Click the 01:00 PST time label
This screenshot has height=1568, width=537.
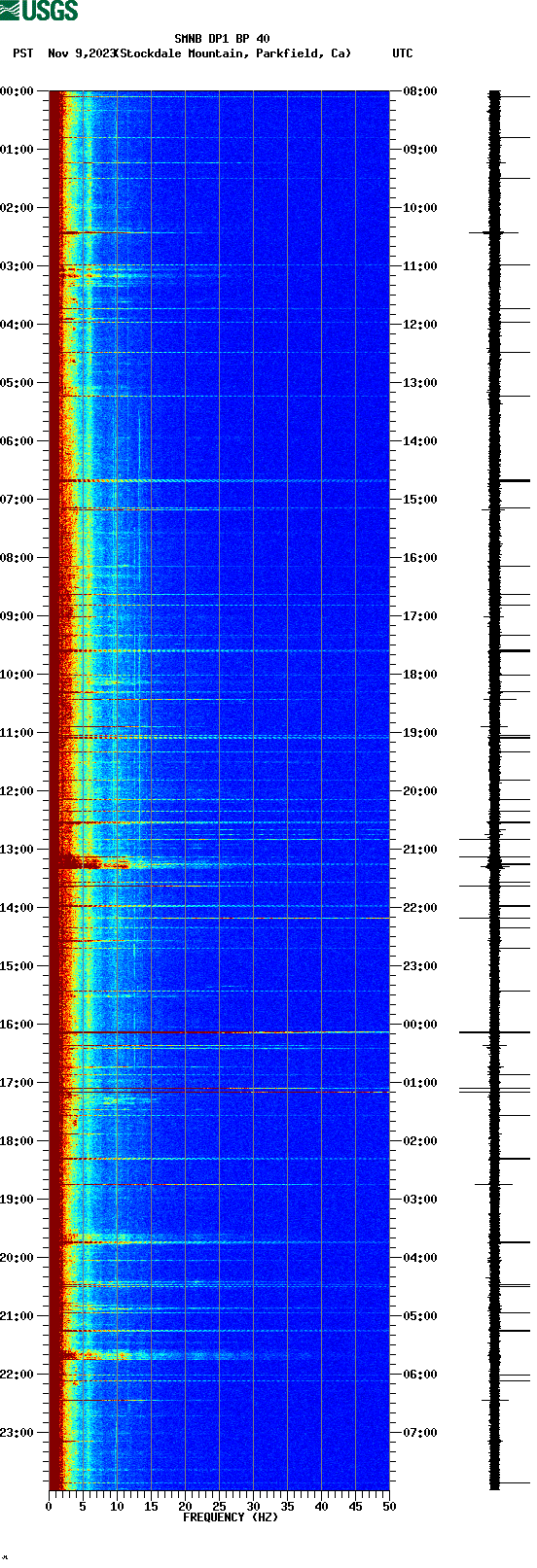pyautogui.click(x=18, y=150)
